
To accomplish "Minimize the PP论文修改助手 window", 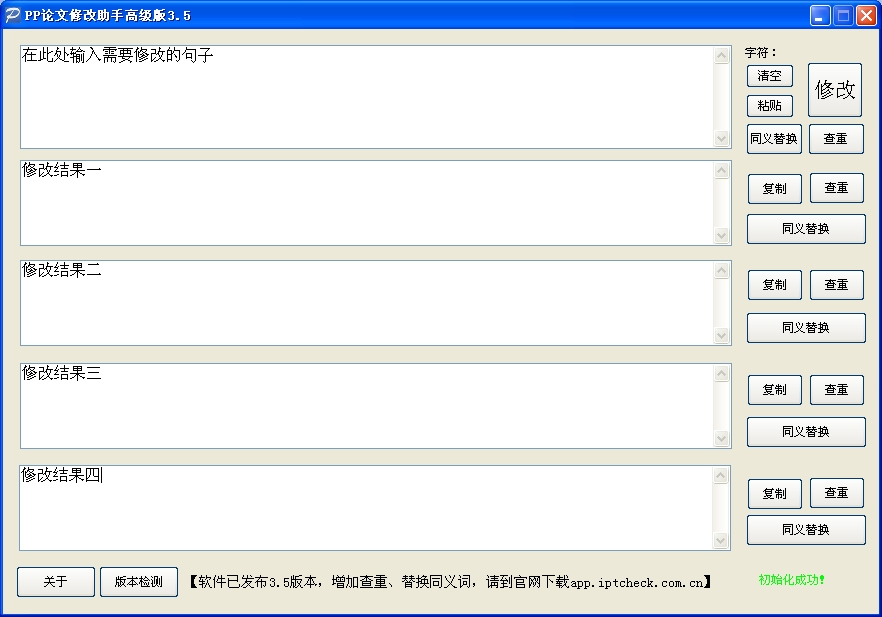I will (820, 16).
